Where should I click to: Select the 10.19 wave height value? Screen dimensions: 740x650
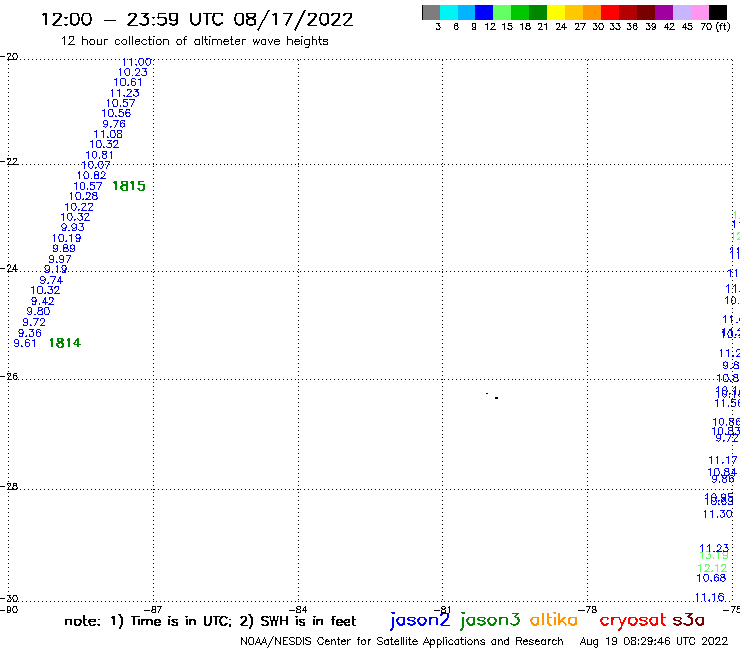click(x=67, y=238)
